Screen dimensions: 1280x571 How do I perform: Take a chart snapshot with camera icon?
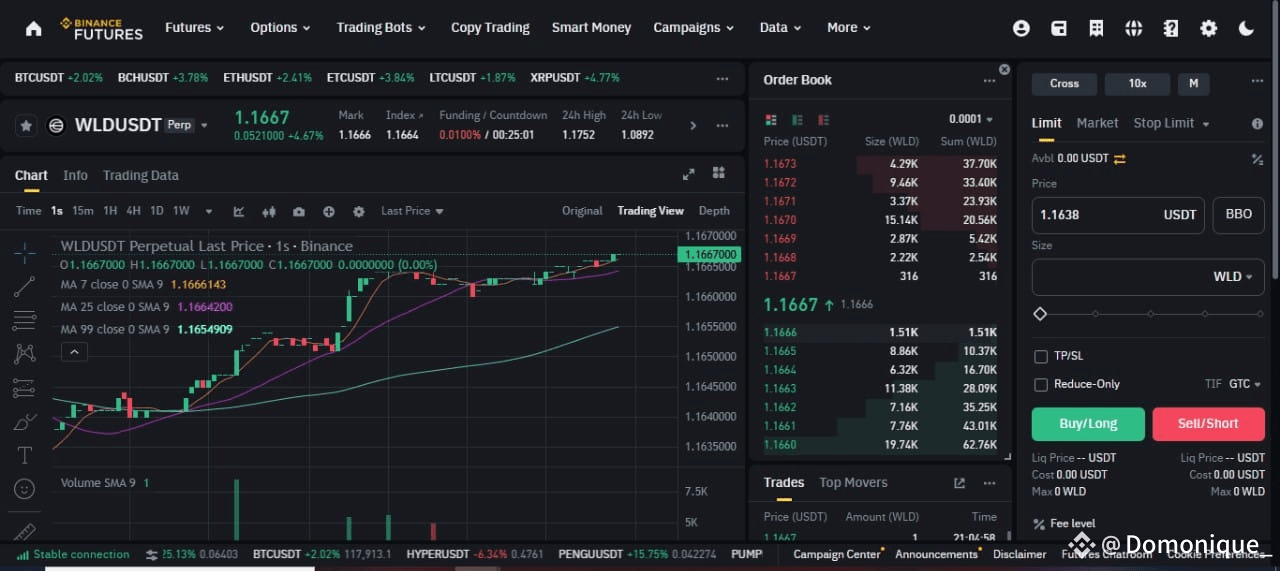click(299, 211)
